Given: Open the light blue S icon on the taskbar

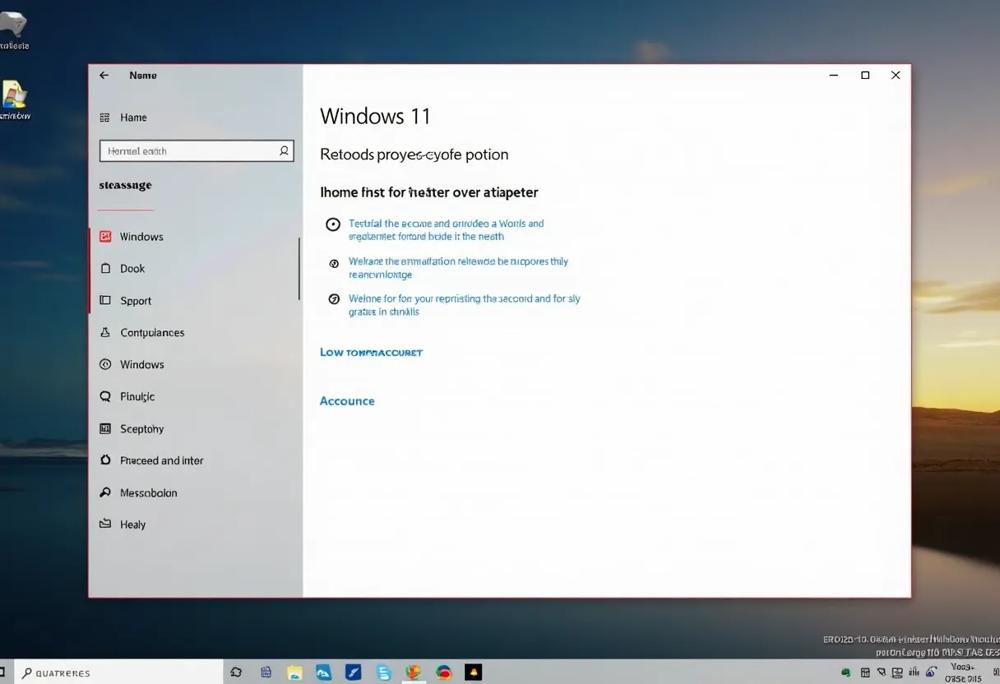Looking at the screenshot, I should [x=383, y=673].
